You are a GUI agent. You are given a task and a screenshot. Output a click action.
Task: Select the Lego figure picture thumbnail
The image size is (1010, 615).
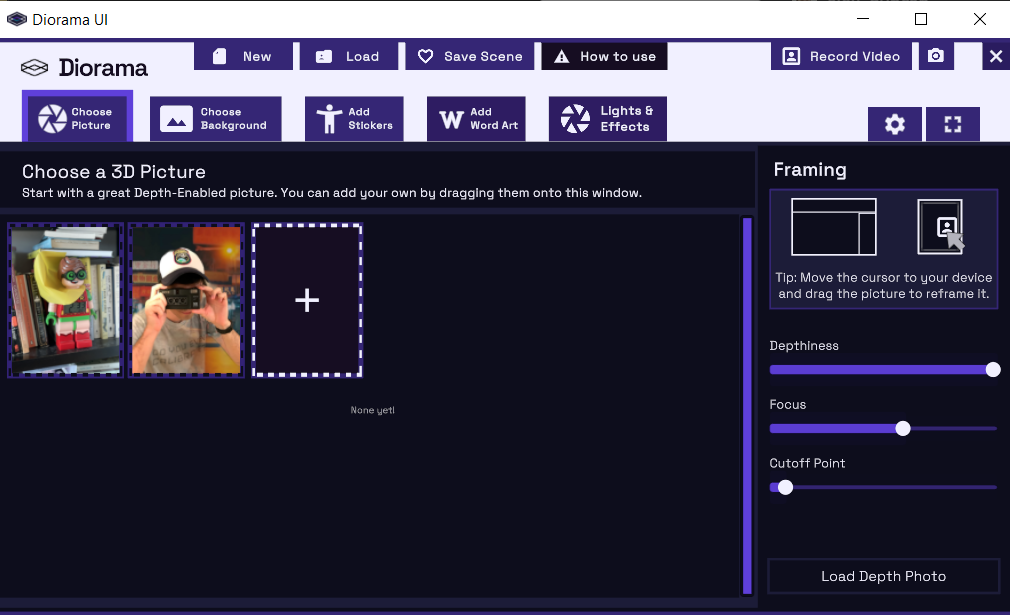pyautogui.click(x=66, y=300)
